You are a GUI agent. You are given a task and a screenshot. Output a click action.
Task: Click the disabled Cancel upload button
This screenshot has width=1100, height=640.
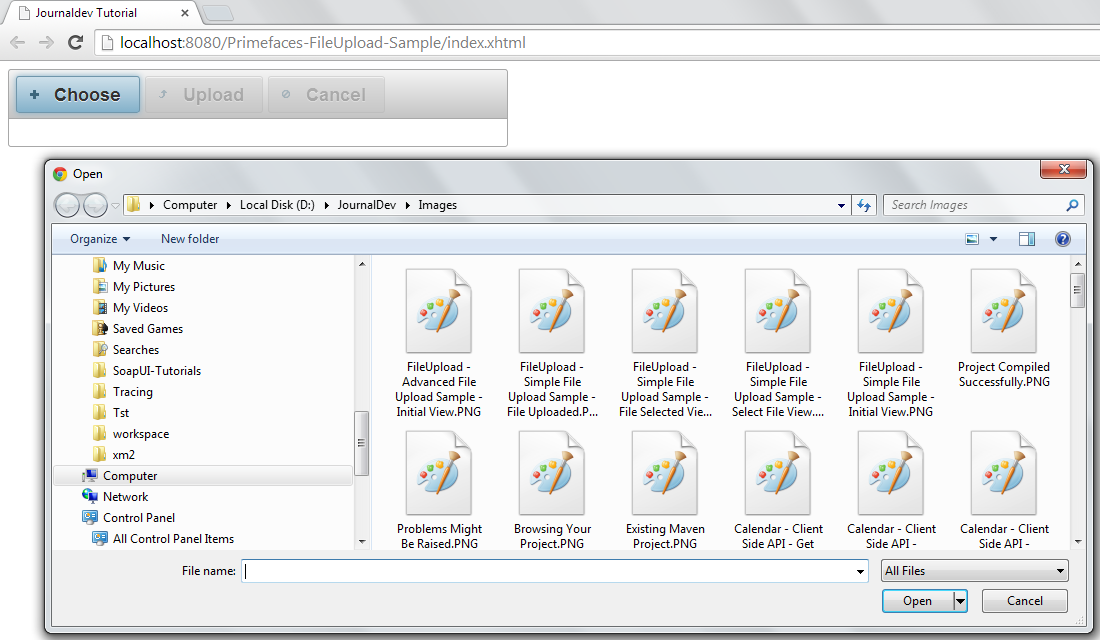point(326,95)
